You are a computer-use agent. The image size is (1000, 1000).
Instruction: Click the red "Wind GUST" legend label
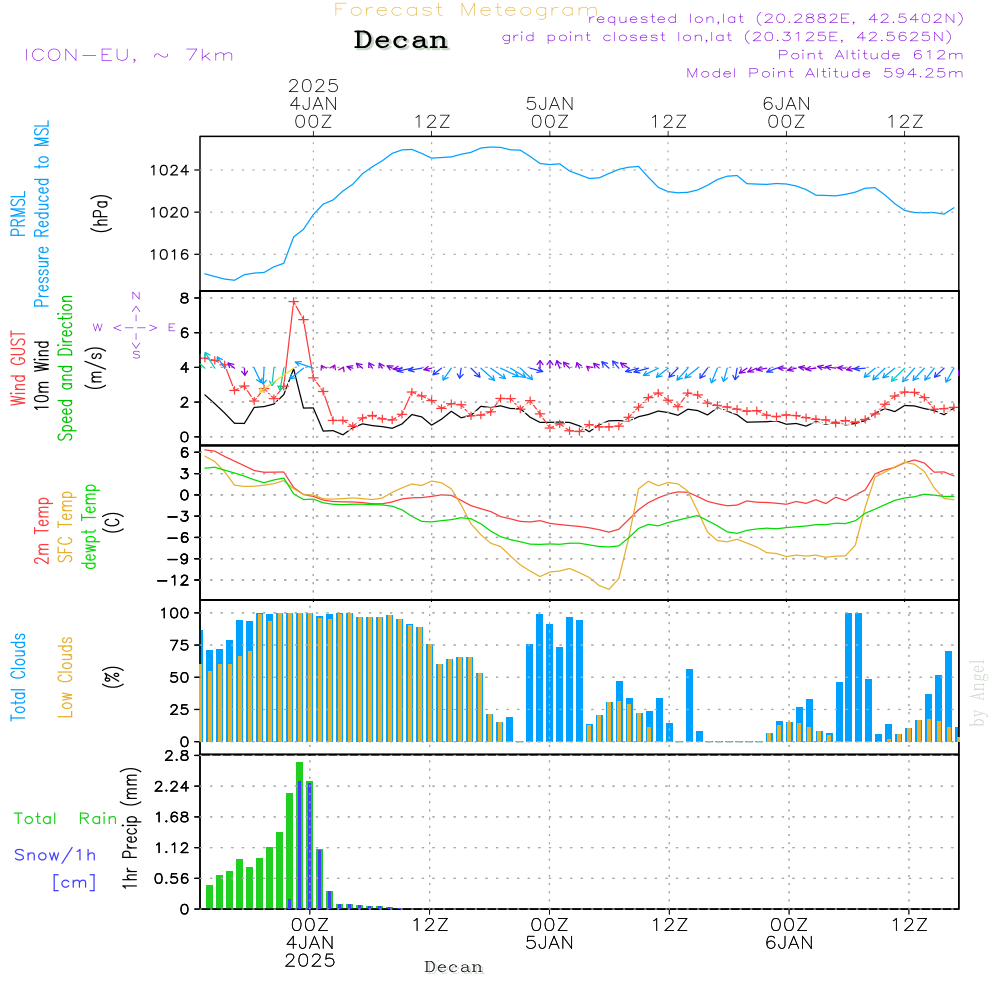18,368
